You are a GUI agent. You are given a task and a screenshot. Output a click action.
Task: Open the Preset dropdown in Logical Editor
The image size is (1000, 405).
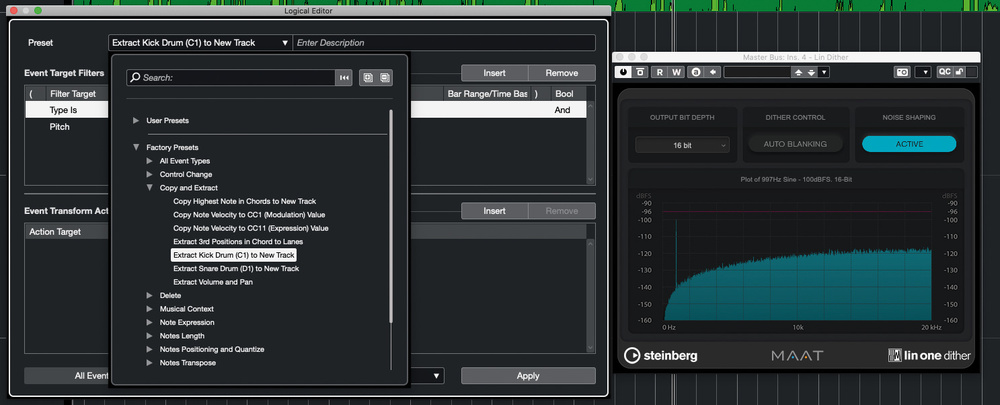200,43
